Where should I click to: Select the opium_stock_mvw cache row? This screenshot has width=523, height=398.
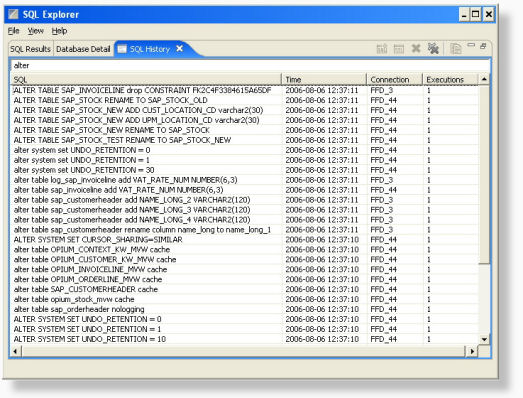tap(245, 299)
